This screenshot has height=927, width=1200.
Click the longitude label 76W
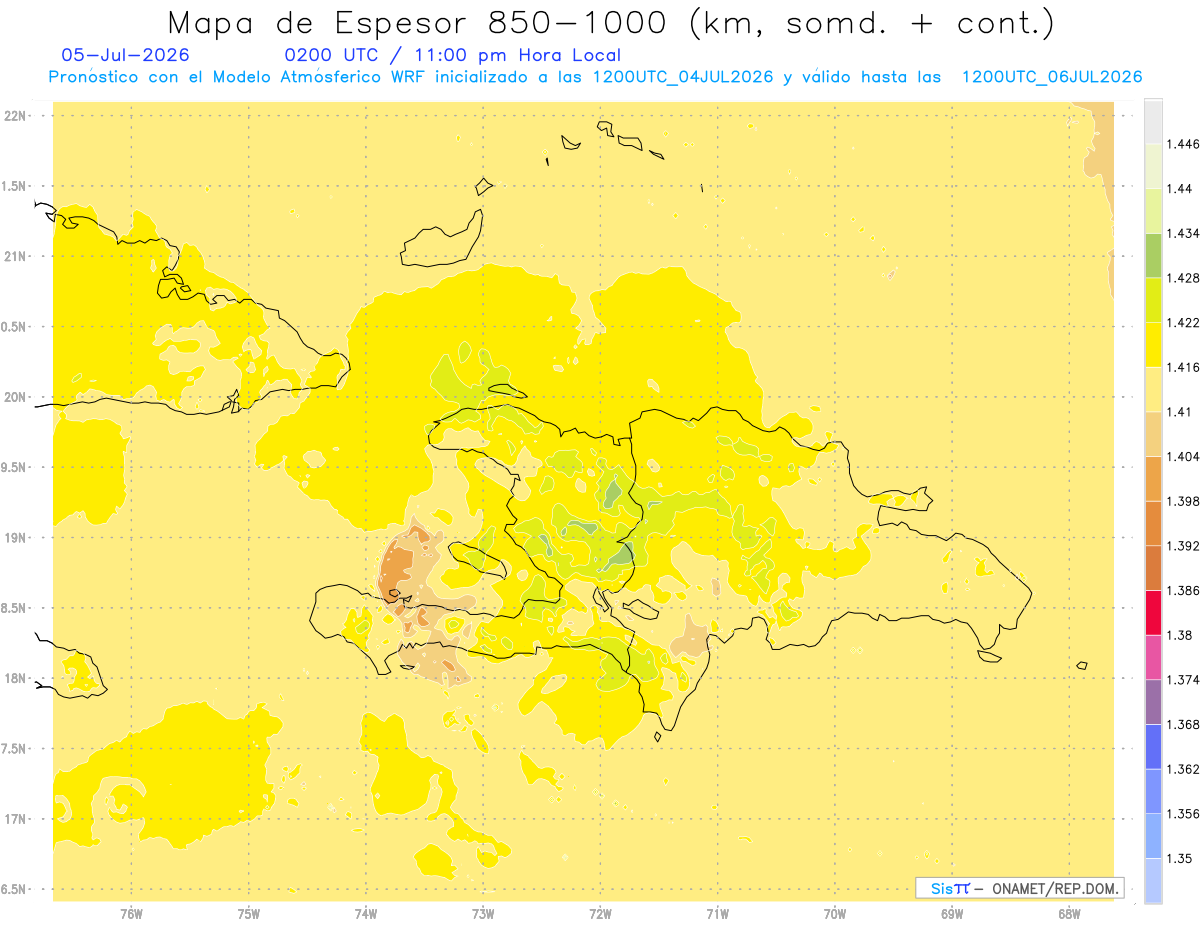(x=131, y=913)
